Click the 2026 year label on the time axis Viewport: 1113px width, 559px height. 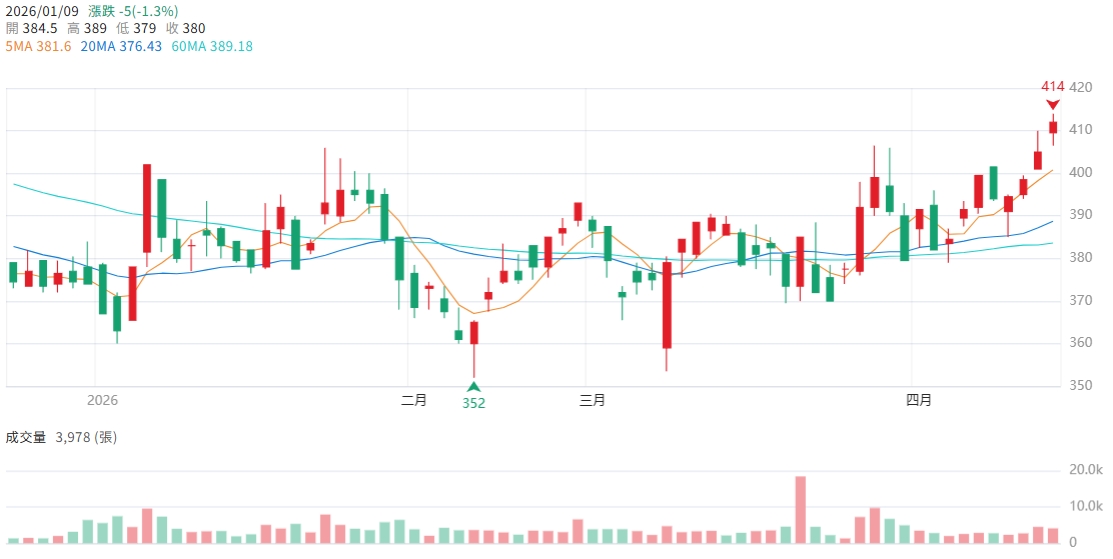(102, 400)
